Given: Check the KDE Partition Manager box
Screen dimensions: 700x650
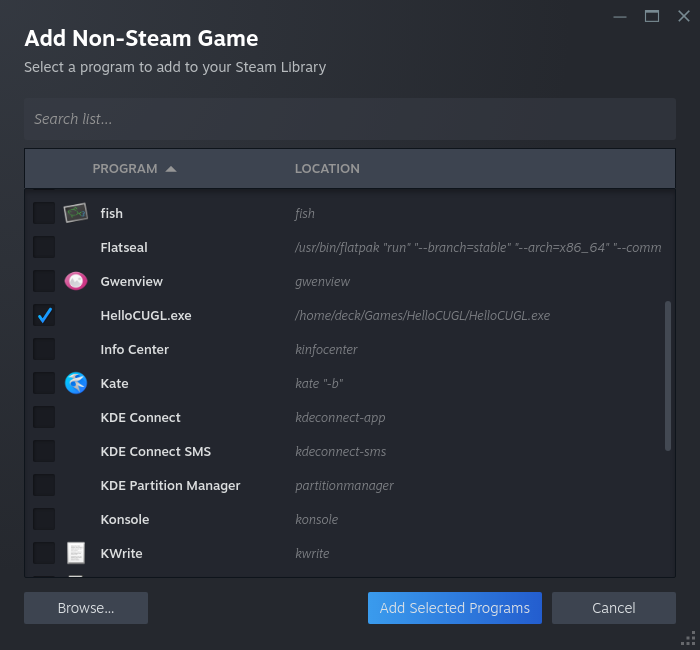Looking at the screenshot, I should tap(44, 485).
